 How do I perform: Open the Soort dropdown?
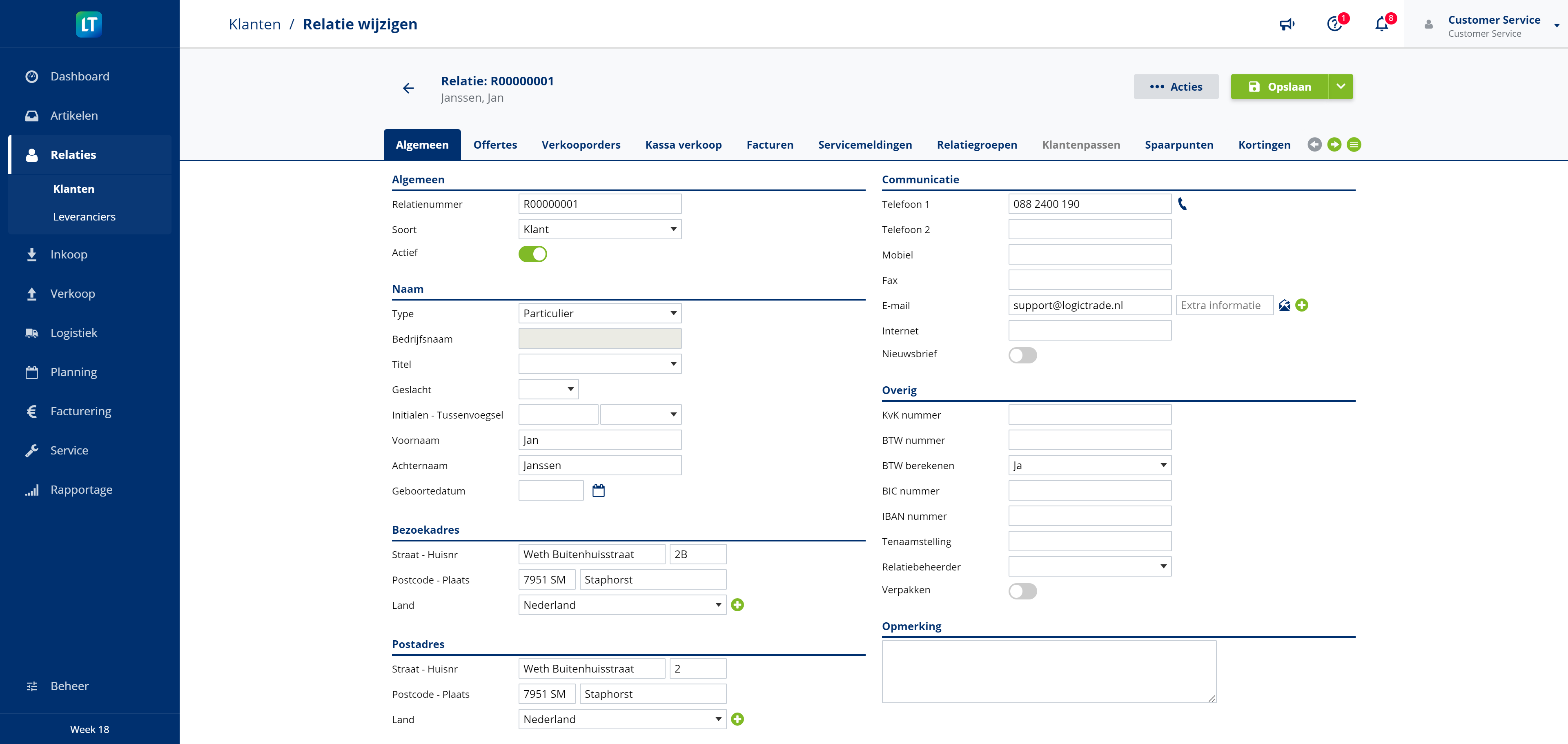point(599,229)
